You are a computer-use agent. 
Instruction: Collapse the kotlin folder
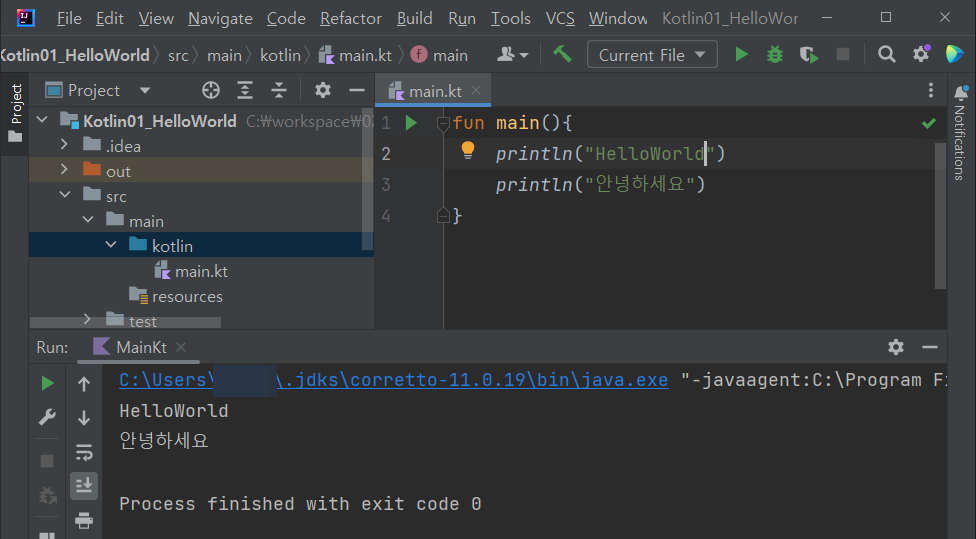111,245
